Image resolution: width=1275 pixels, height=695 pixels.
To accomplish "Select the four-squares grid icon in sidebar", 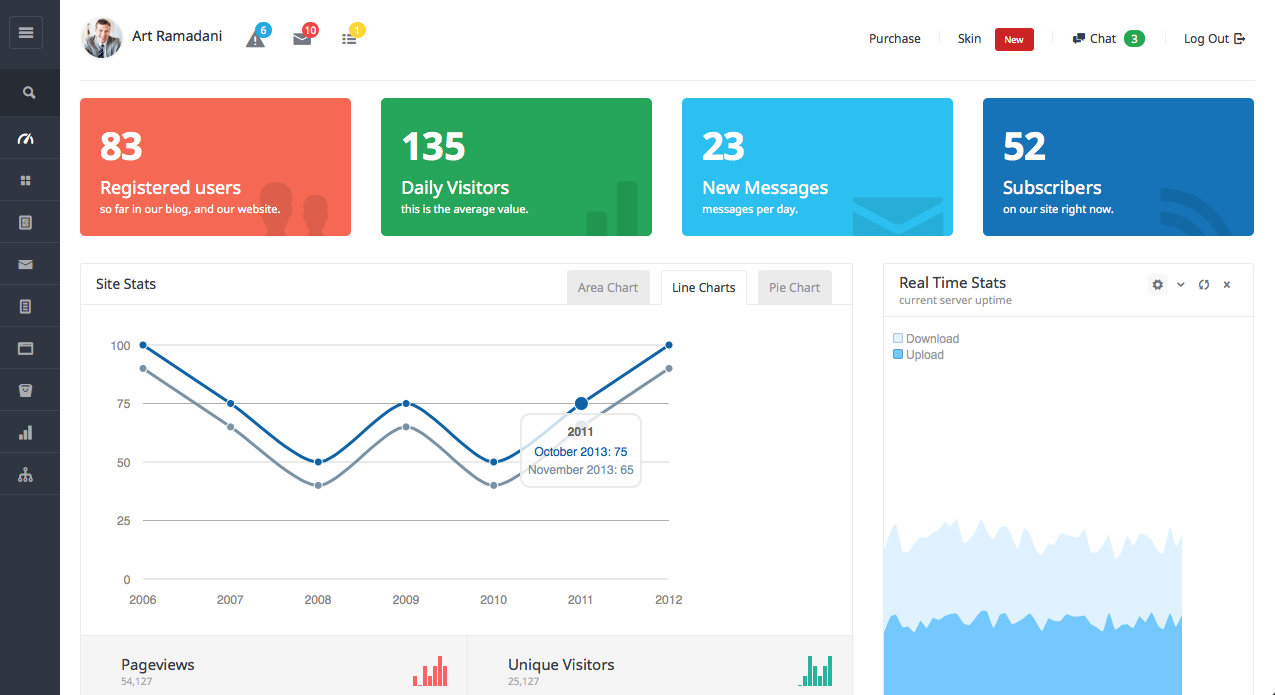I will point(26,181).
